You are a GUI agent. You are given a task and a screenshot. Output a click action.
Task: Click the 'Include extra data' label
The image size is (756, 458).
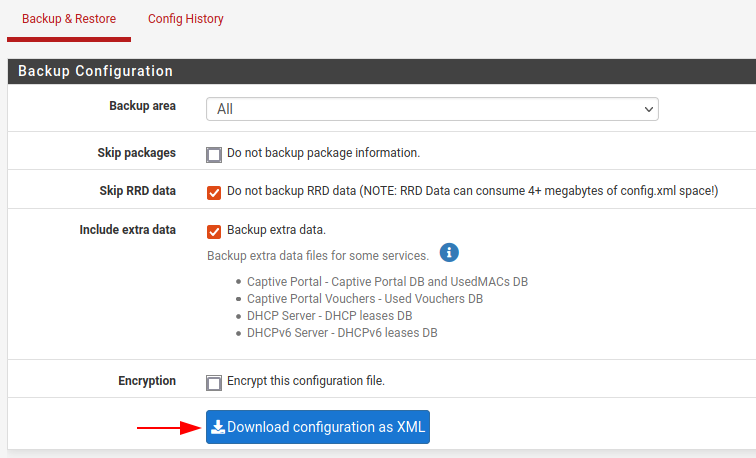(x=127, y=230)
